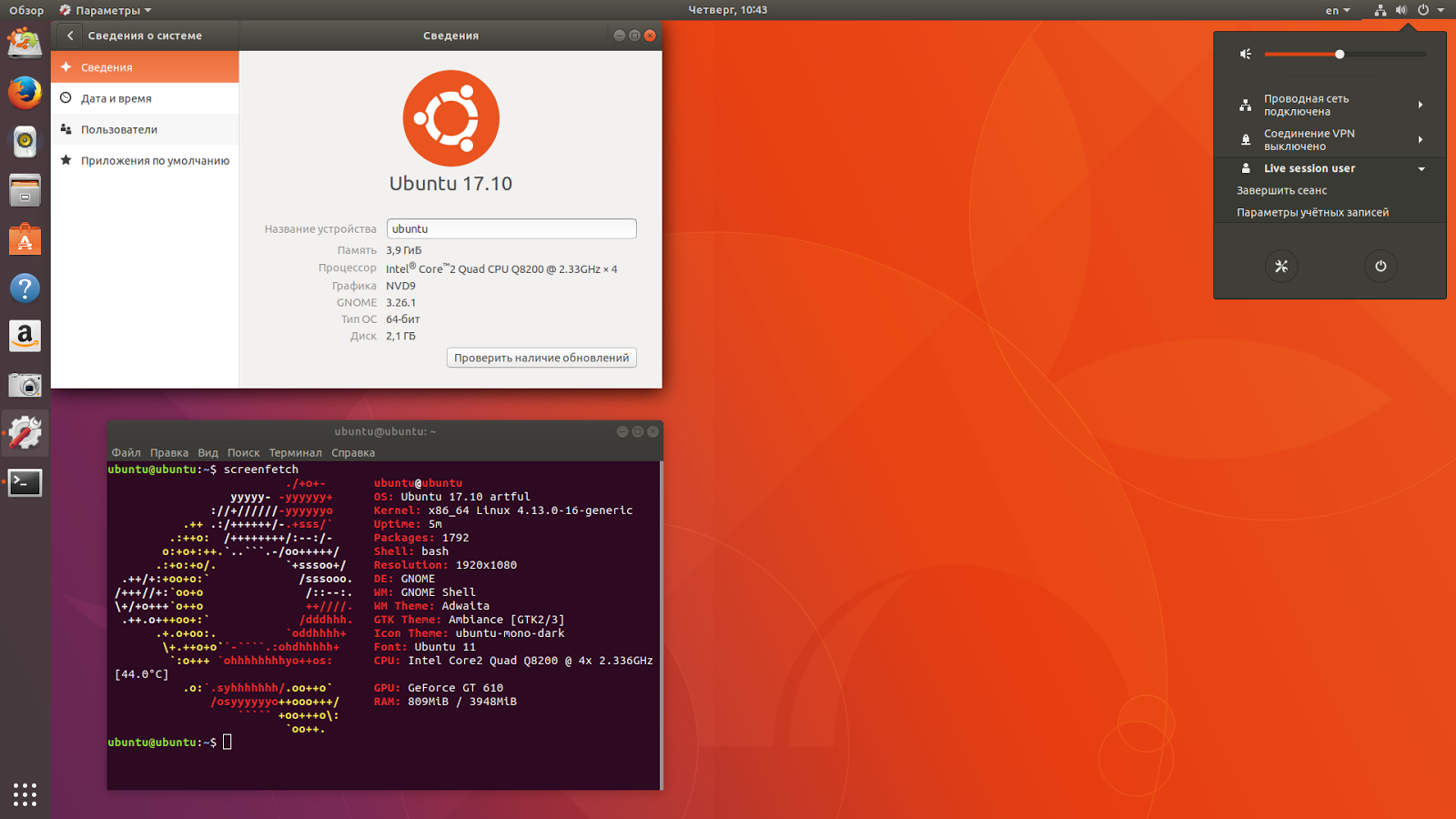Open the Amazon launcher in the dock
The height and width of the screenshot is (819, 1456).
click(x=25, y=336)
